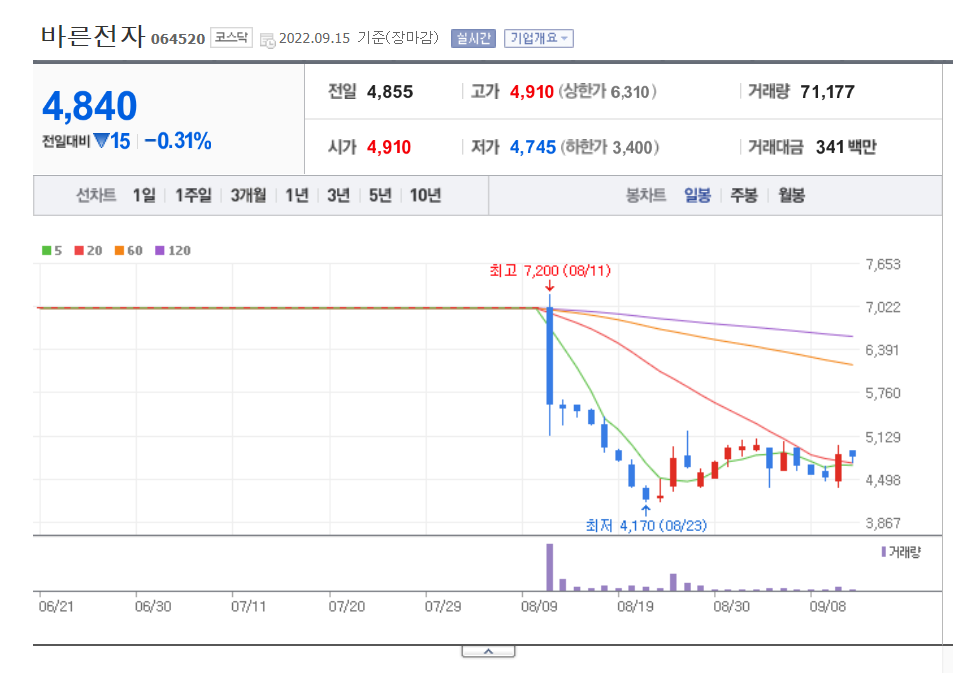Screen dimensions: 953x673
Task: Click the current price 4,840
Action: (90, 106)
